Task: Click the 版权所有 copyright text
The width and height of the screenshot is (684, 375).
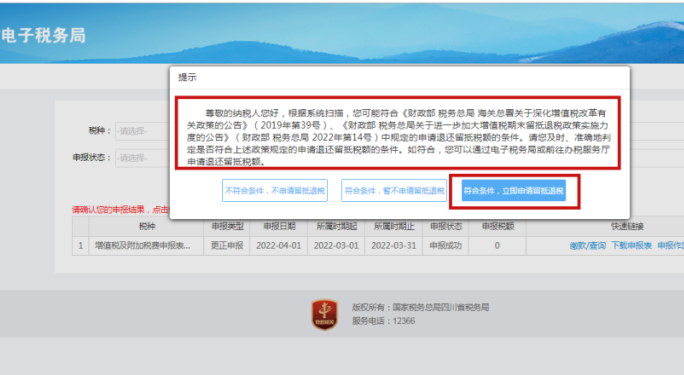Action: 421,307
